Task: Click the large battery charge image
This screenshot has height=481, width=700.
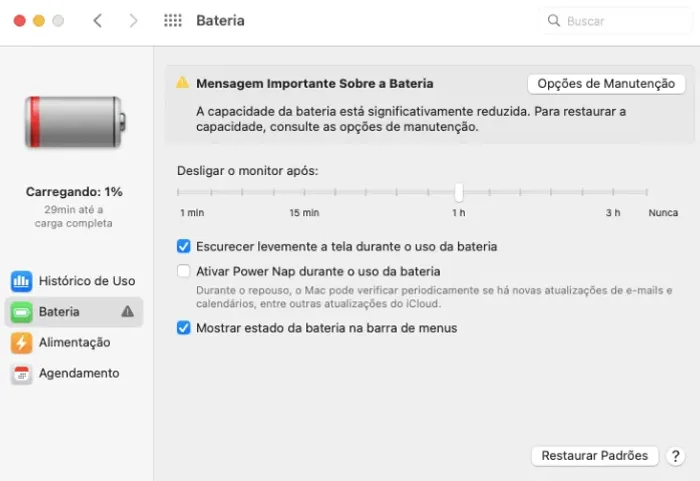Action: (x=75, y=121)
